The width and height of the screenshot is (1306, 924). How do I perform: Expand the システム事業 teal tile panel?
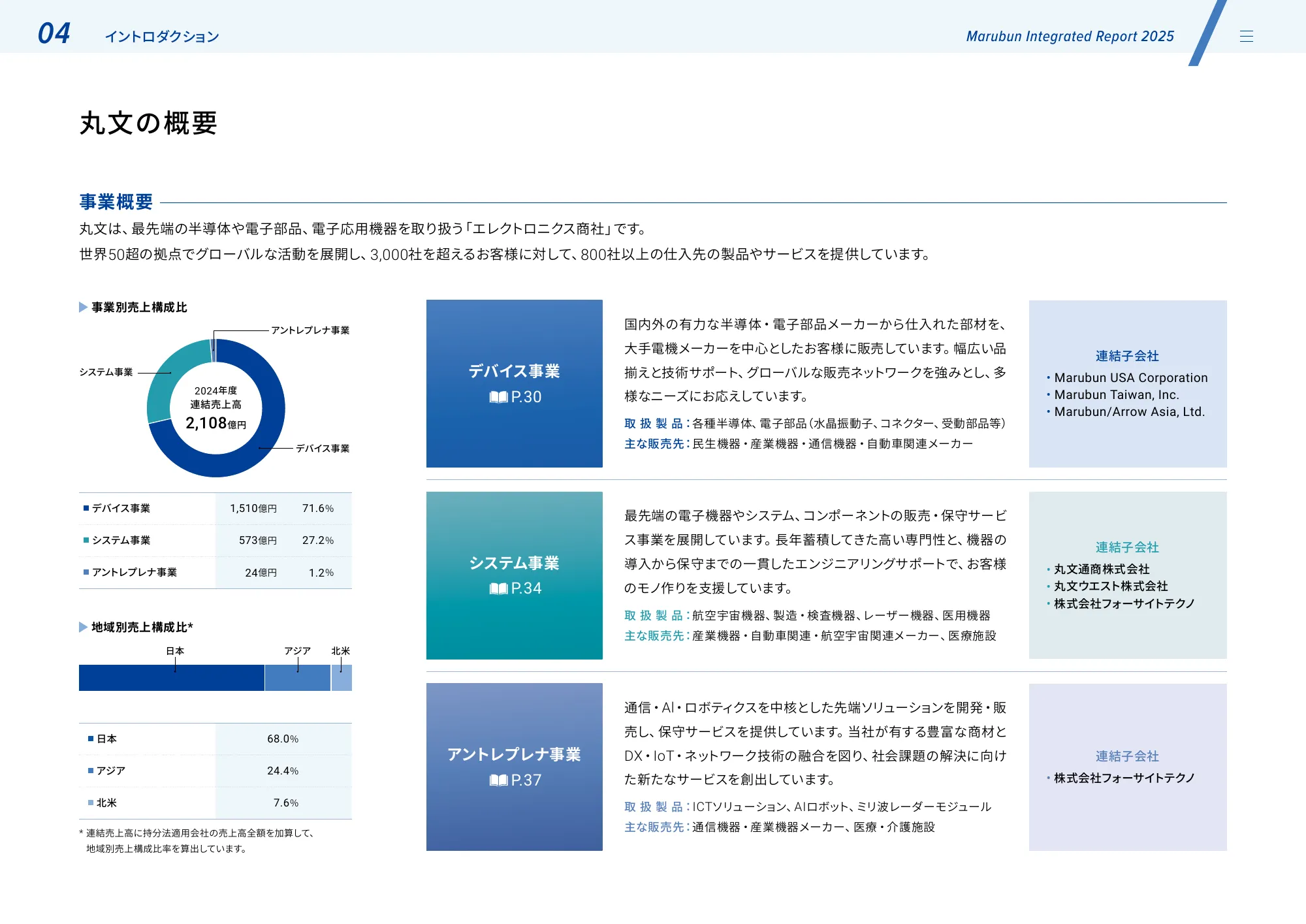514,575
